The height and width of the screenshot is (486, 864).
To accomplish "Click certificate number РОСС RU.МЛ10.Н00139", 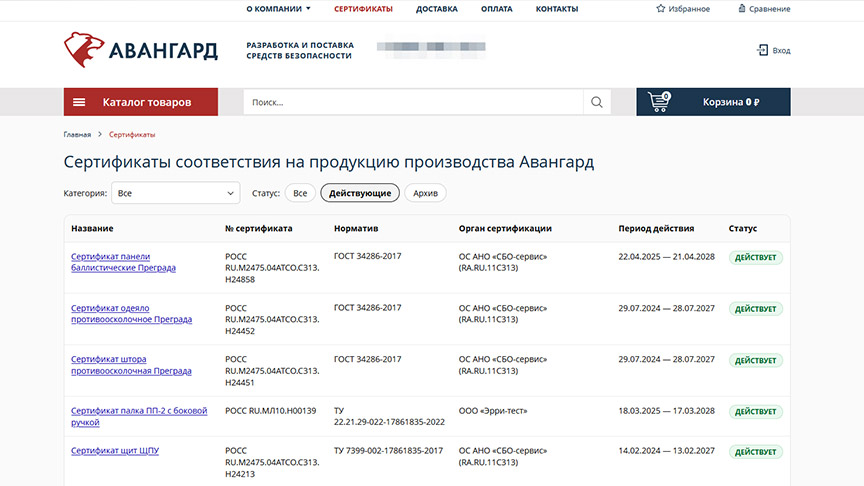I will tap(271, 411).
